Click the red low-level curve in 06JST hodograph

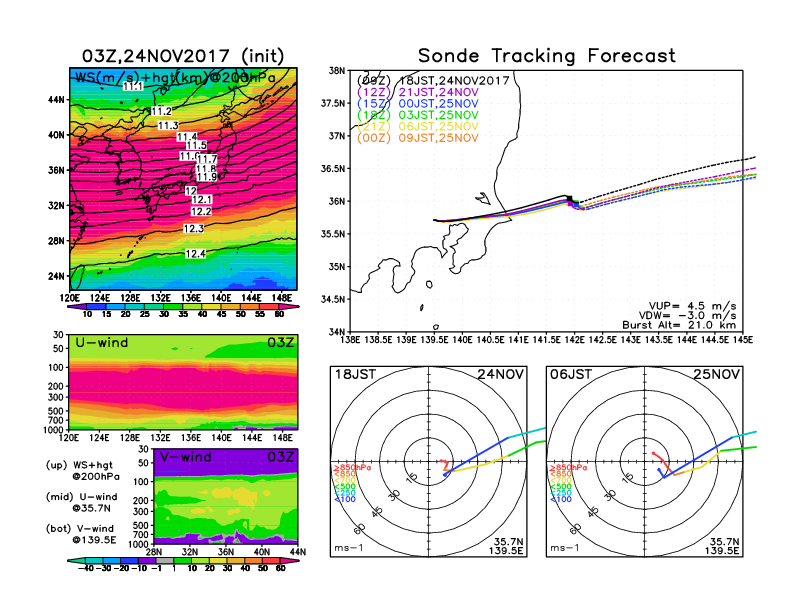click(x=662, y=460)
